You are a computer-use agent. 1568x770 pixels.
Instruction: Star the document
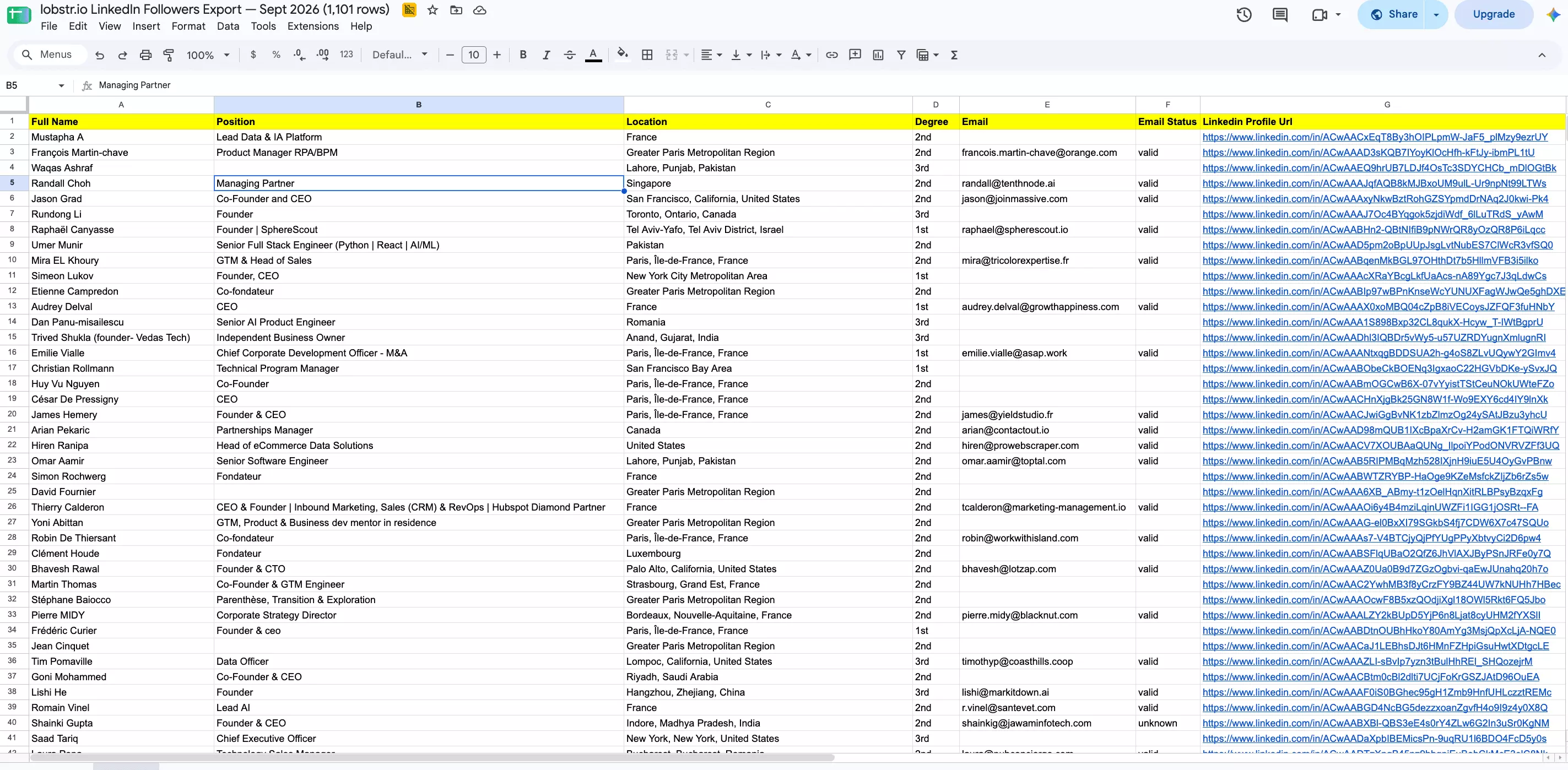pyautogui.click(x=432, y=10)
